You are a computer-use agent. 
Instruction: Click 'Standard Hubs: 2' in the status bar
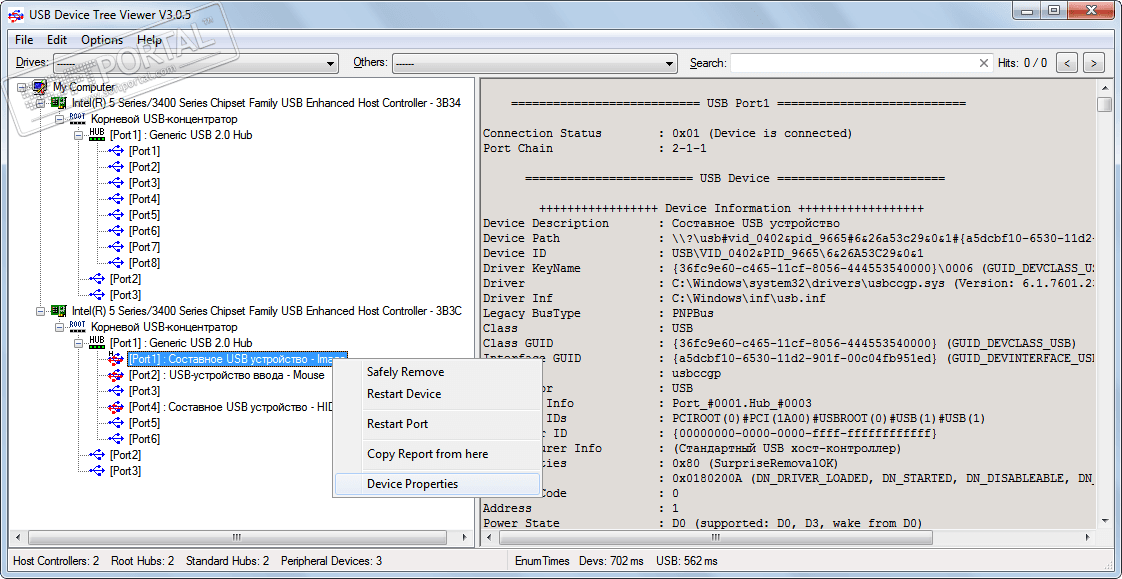tap(228, 561)
